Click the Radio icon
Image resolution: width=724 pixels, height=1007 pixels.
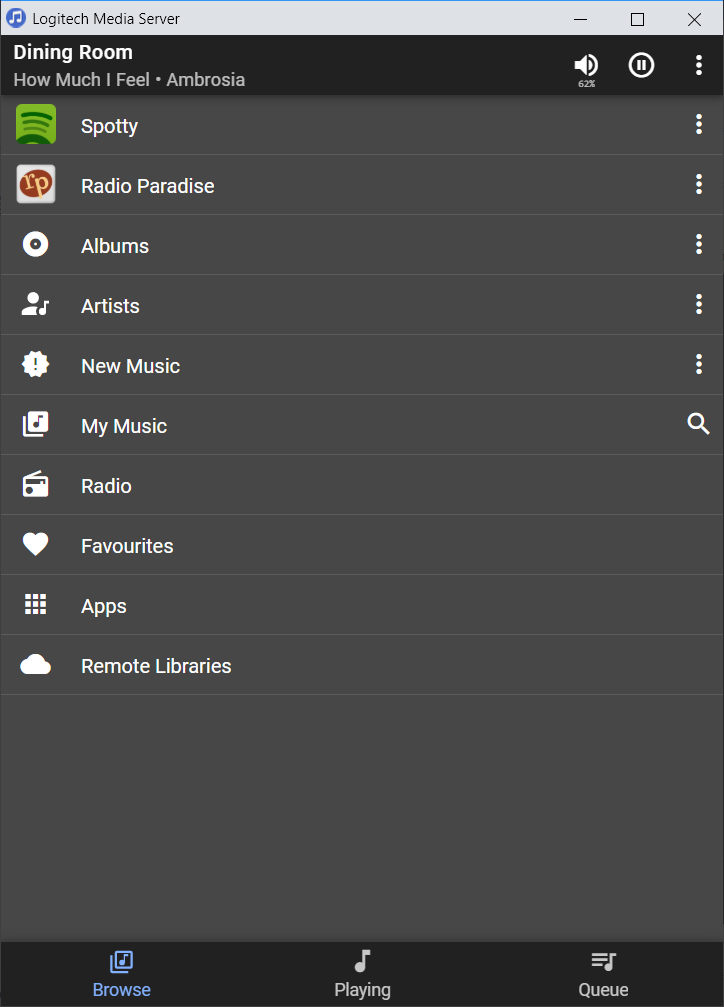pyautogui.click(x=36, y=485)
